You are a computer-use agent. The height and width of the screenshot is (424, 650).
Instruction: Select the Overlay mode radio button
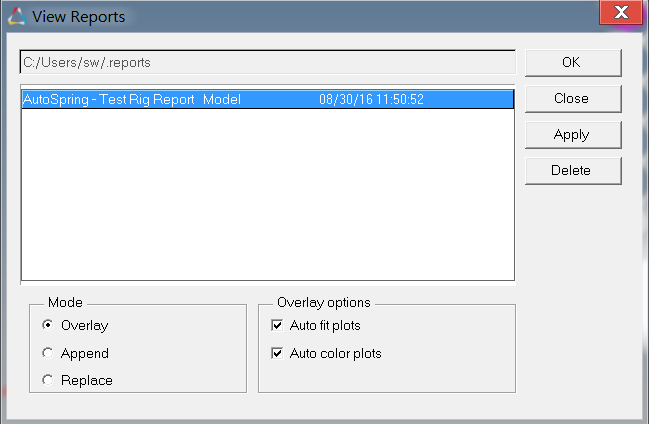pos(48,325)
